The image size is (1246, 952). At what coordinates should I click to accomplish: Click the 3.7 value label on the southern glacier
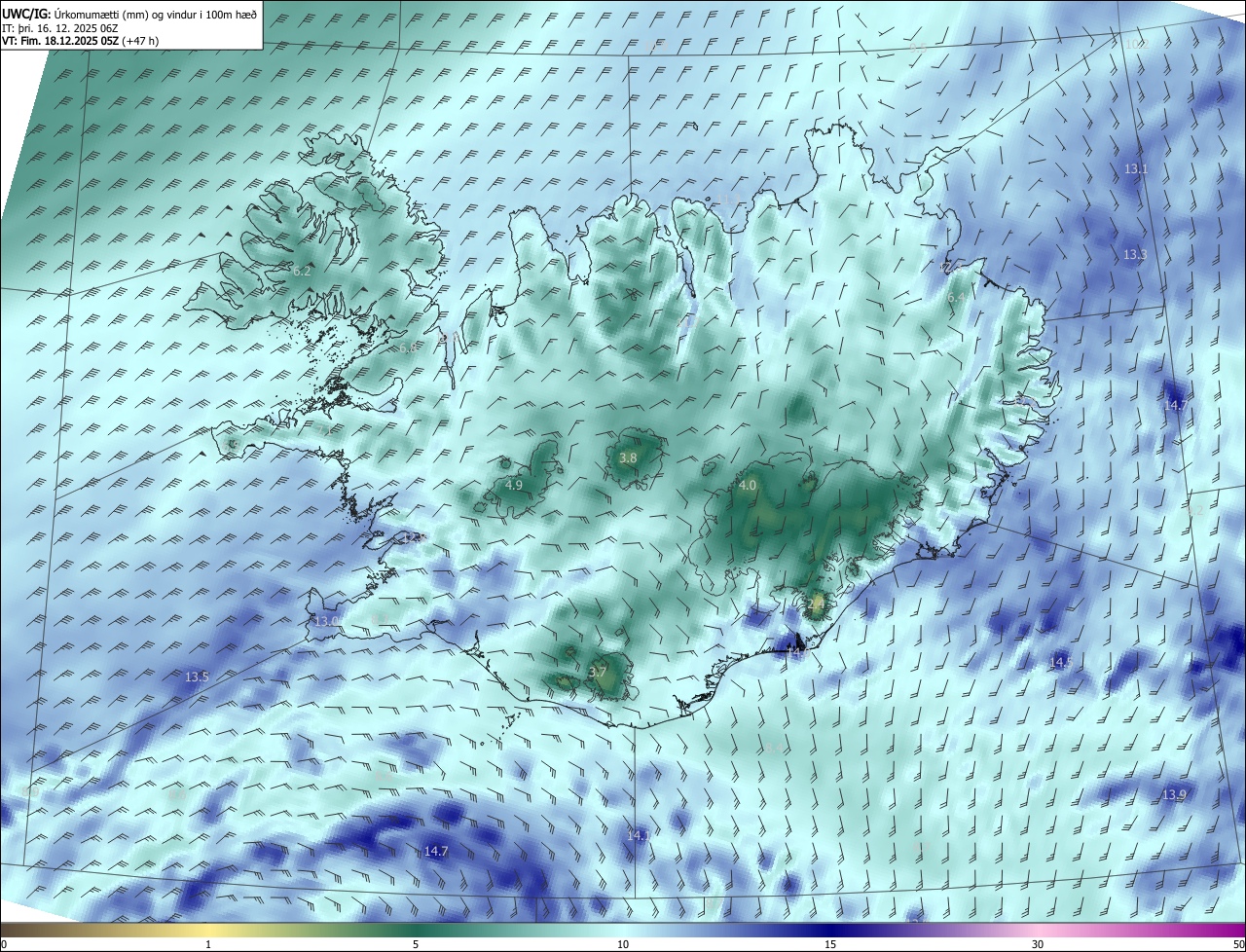click(x=598, y=672)
